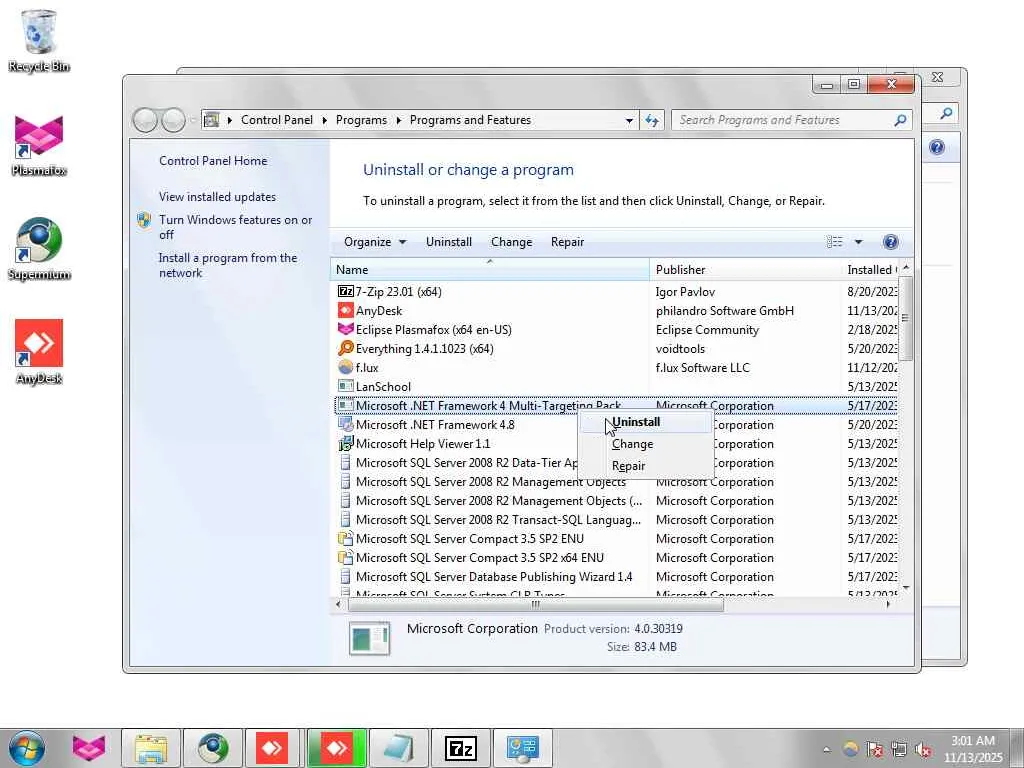Click the taskbar clock showing 3:01 AM
The height and width of the screenshot is (768, 1024).
972,749
